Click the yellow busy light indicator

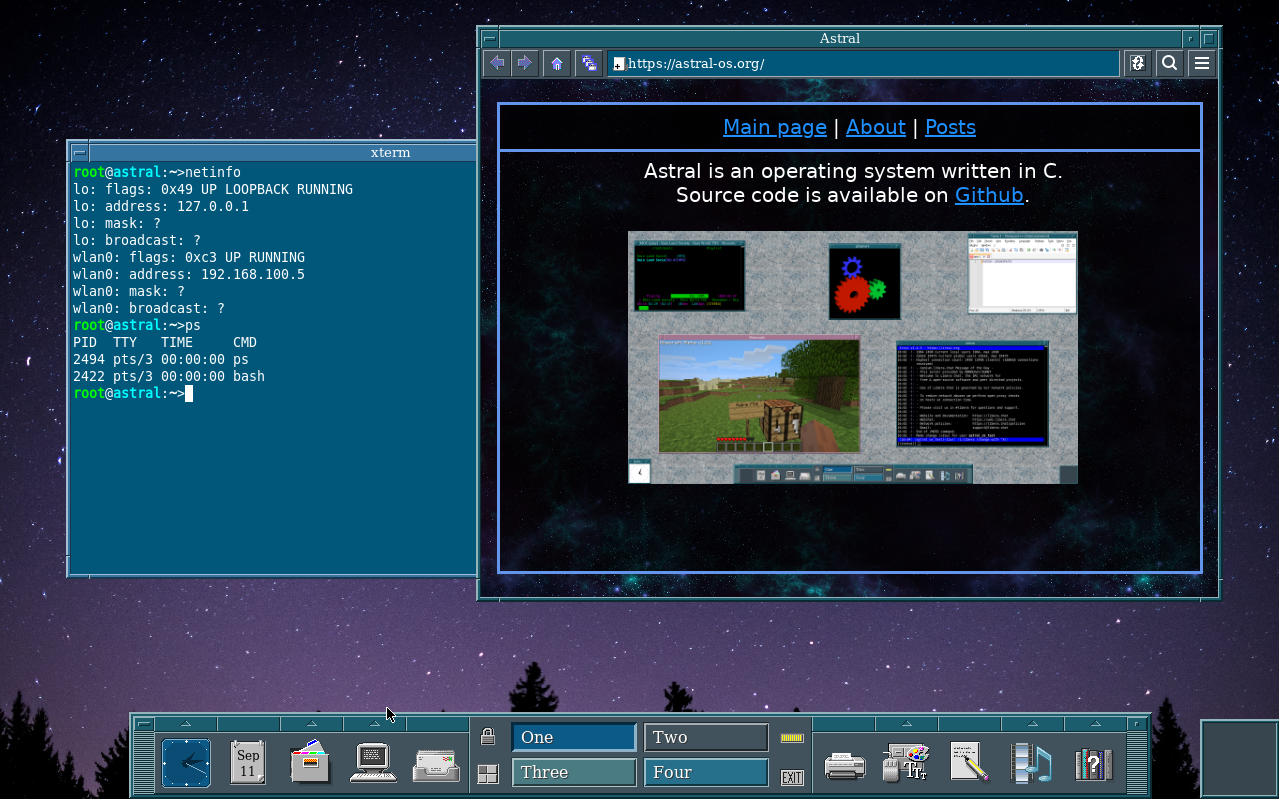(x=792, y=738)
